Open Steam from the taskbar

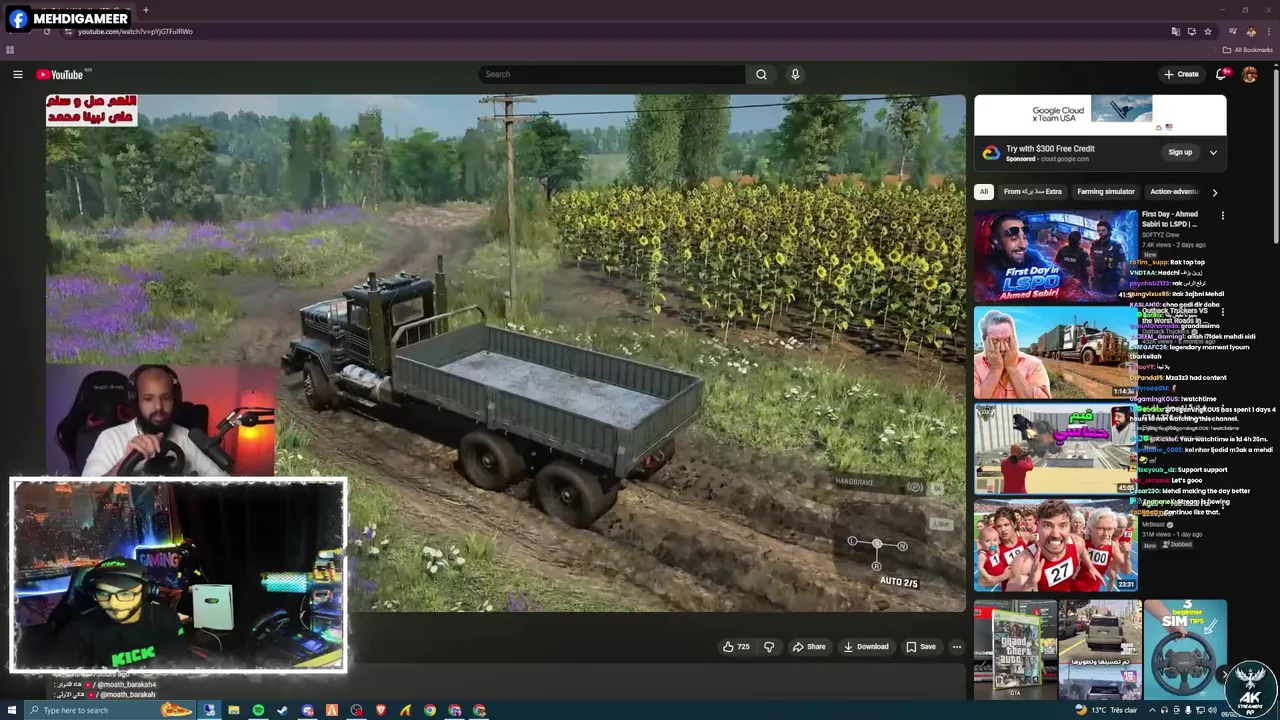click(282, 710)
